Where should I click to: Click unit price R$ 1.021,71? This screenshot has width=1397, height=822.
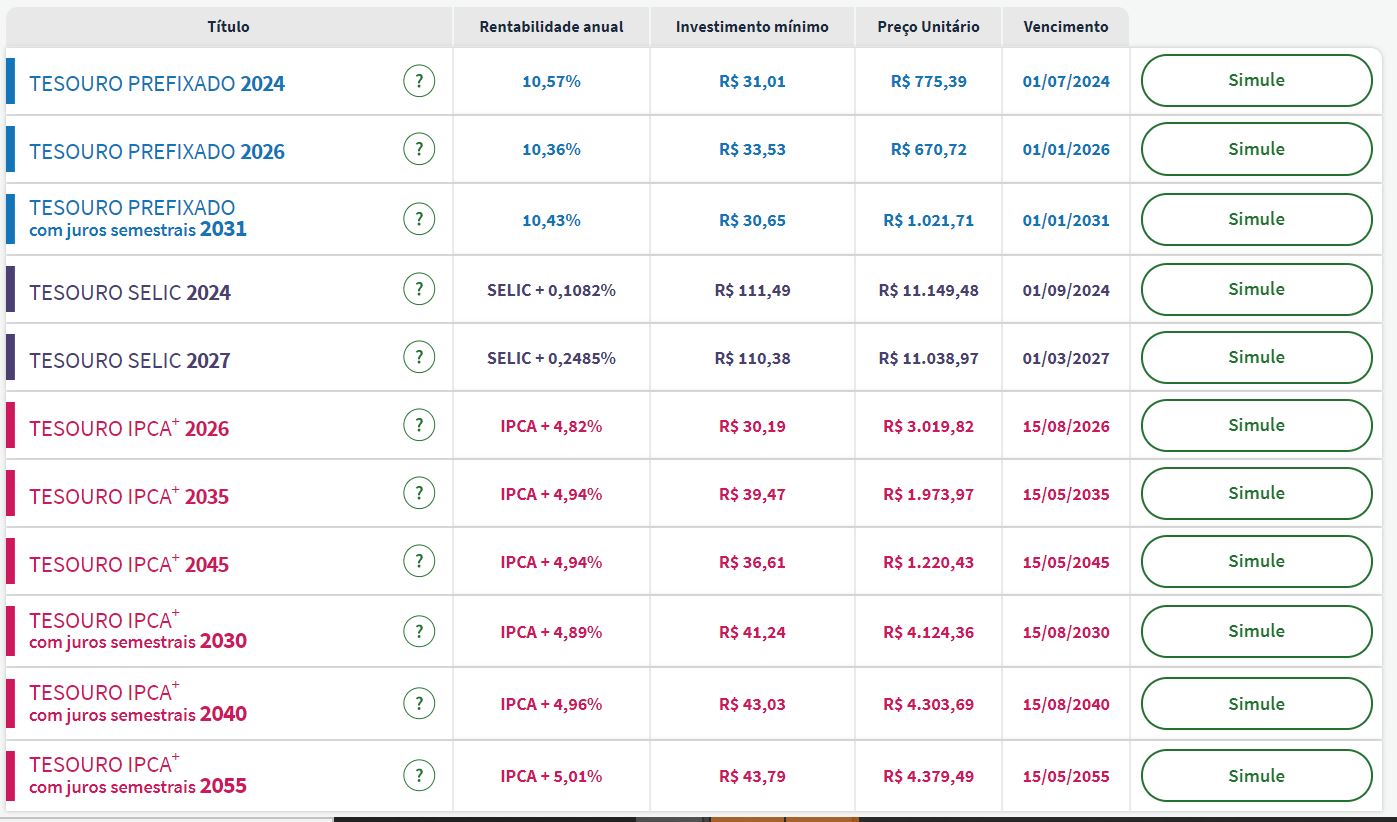(928, 220)
